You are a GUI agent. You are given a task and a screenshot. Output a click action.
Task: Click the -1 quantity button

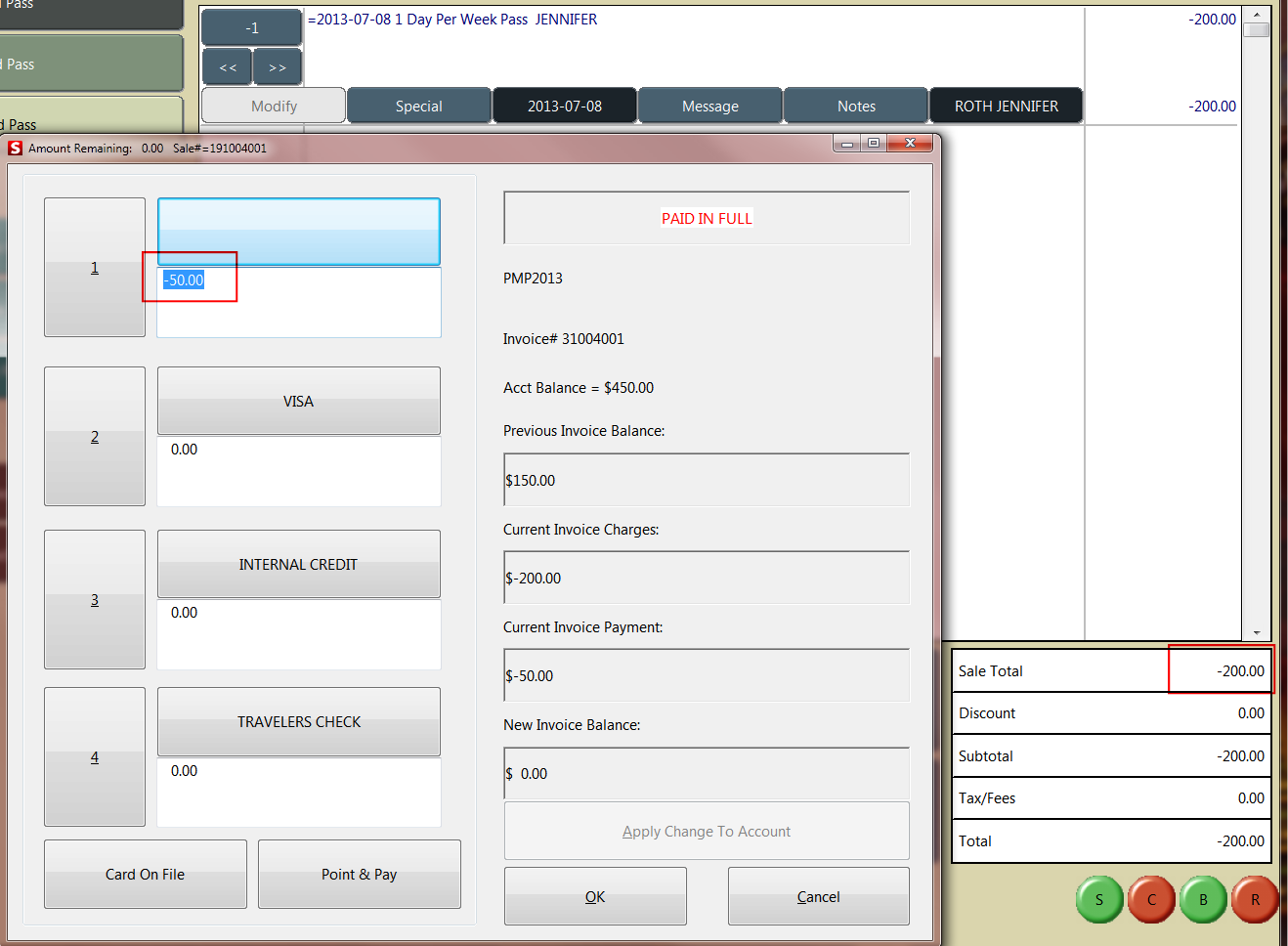click(250, 26)
